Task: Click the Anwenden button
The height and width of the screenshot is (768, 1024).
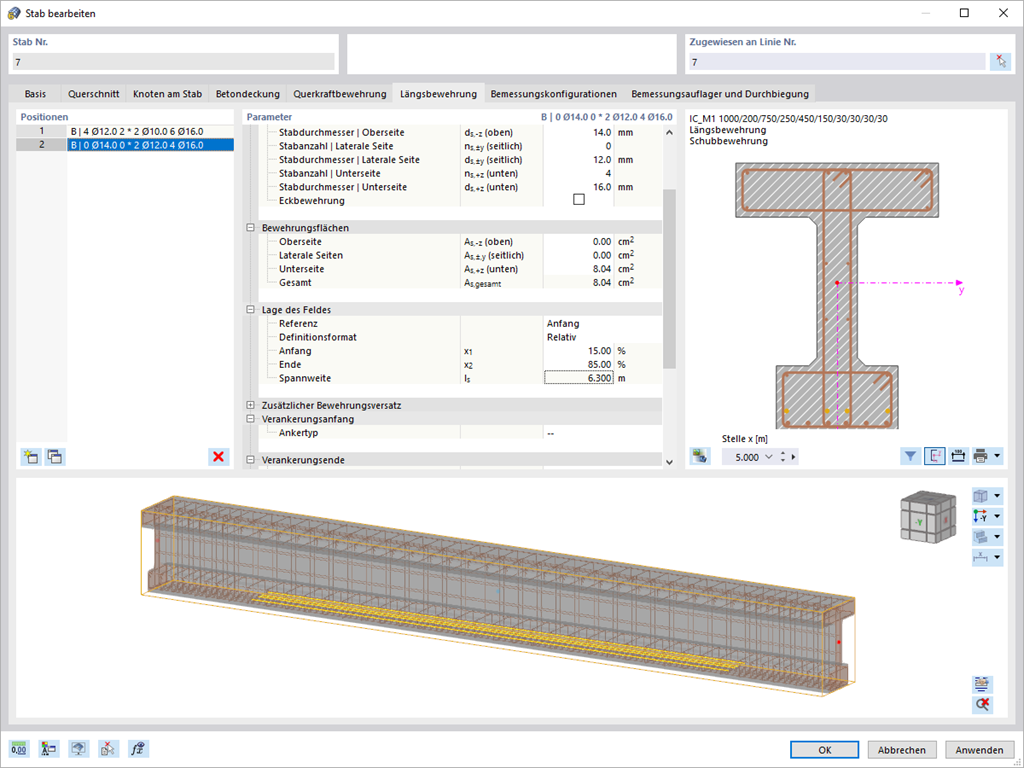Action: pos(979,749)
